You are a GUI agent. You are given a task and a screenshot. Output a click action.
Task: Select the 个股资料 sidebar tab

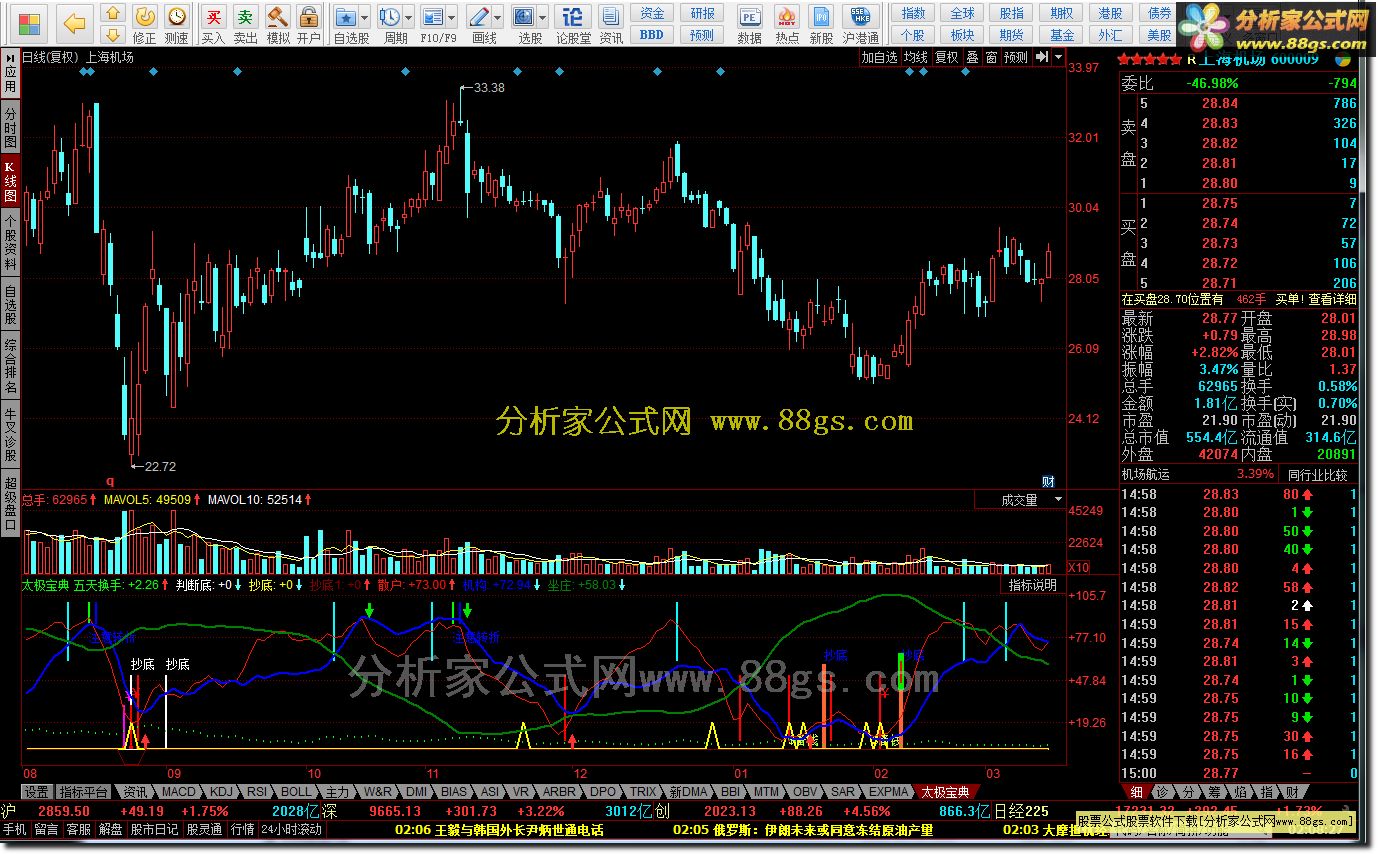pos(10,243)
